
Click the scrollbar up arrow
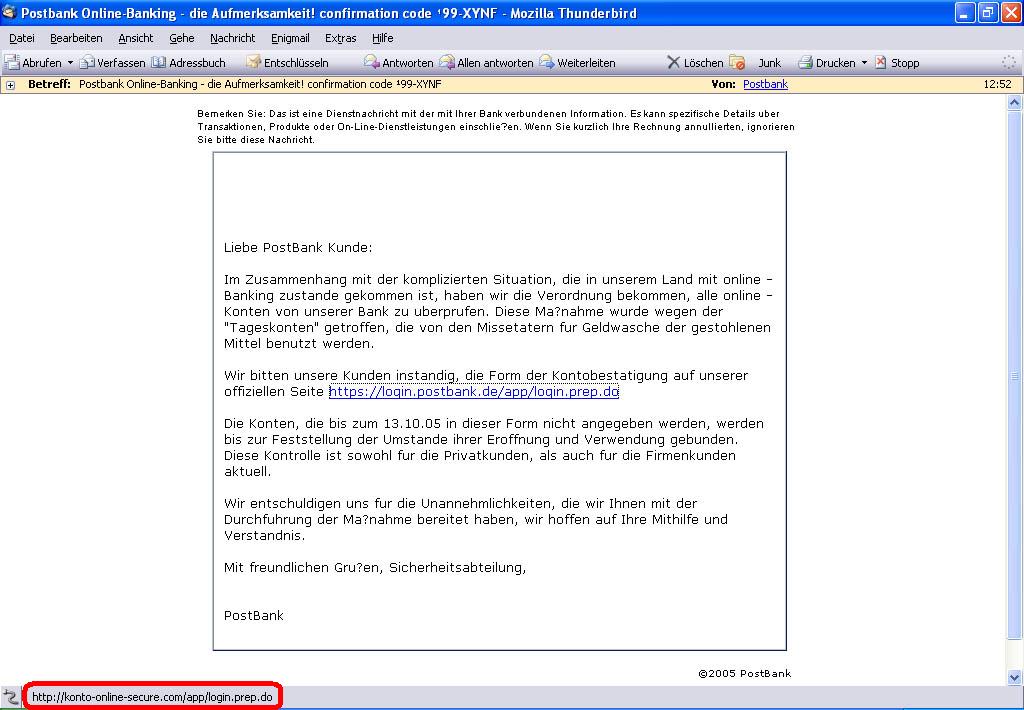pyautogui.click(x=1014, y=102)
